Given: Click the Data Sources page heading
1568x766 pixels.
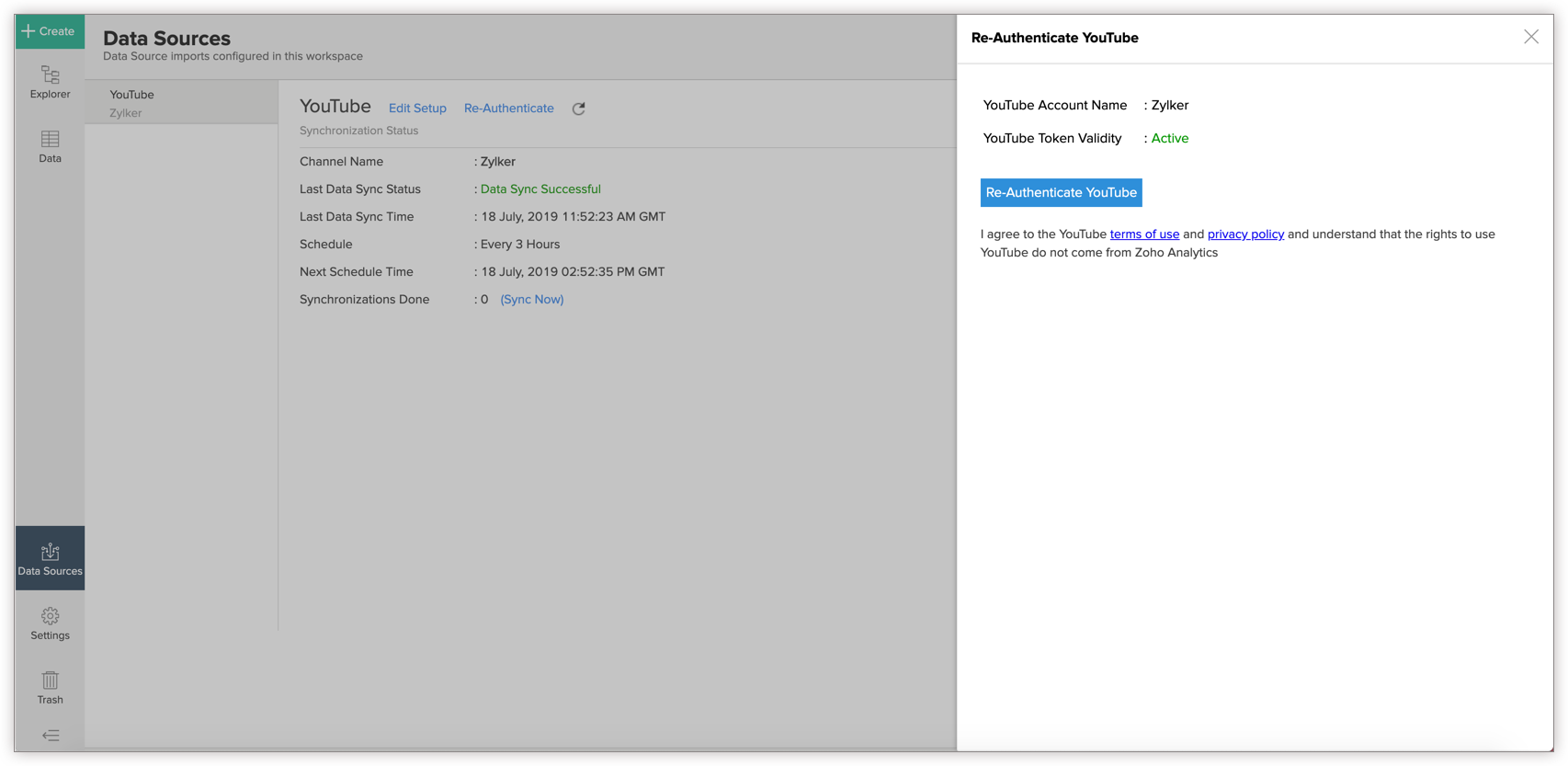Looking at the screenshot, I should [166, 39].
